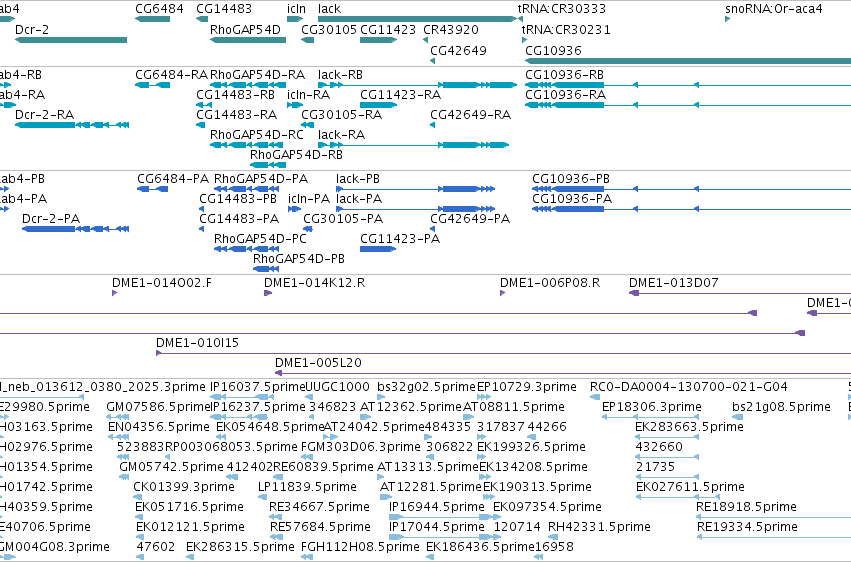The width and height of the screenshot is (851, 562).
Task: Select the RhoGAP54D-RA transcript label
Action: point(258,75)
